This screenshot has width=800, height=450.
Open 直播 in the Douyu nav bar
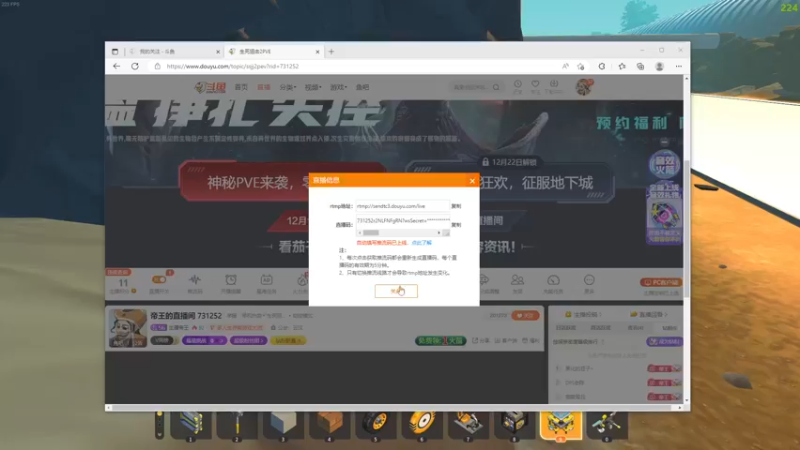(x=264, y=87)
